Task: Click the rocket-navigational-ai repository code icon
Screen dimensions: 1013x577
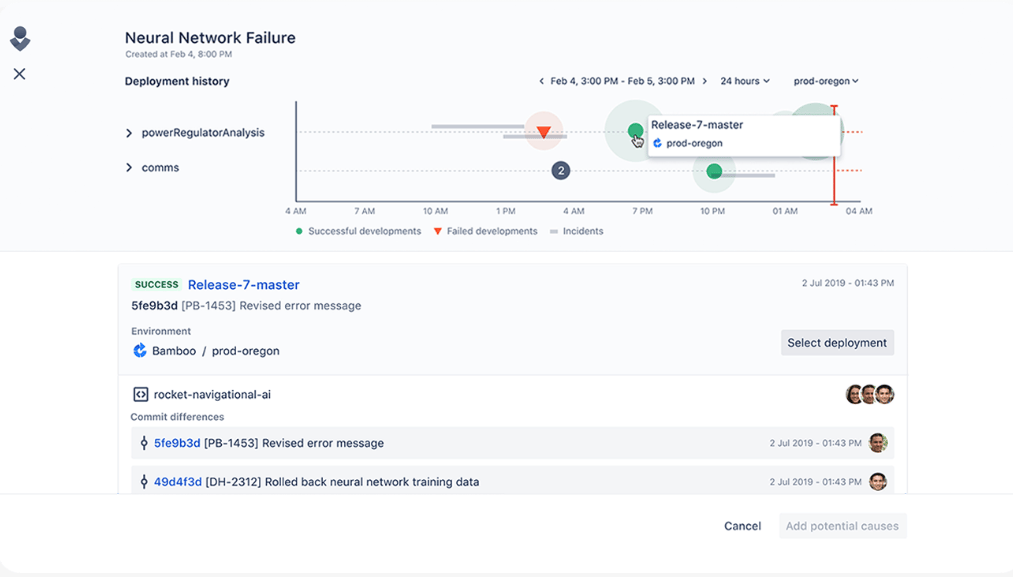Action: (140, 395)
